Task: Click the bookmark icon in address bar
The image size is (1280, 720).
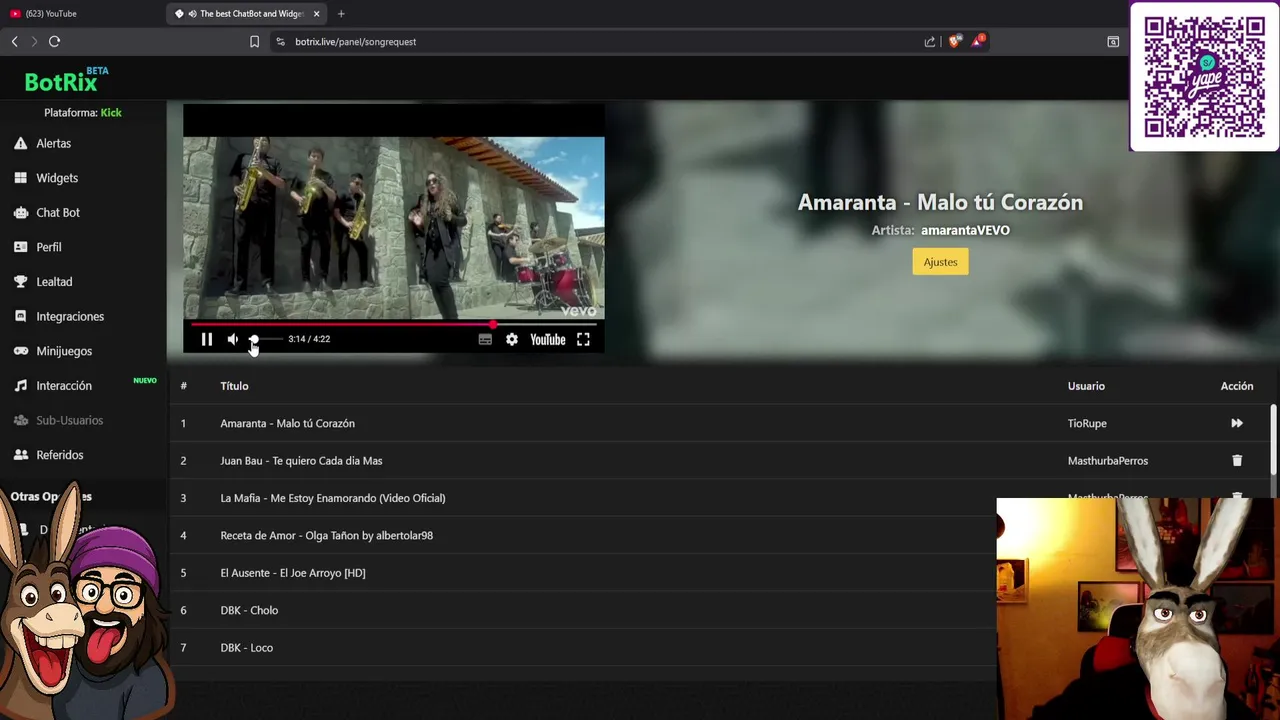Action: click(254, 42)
